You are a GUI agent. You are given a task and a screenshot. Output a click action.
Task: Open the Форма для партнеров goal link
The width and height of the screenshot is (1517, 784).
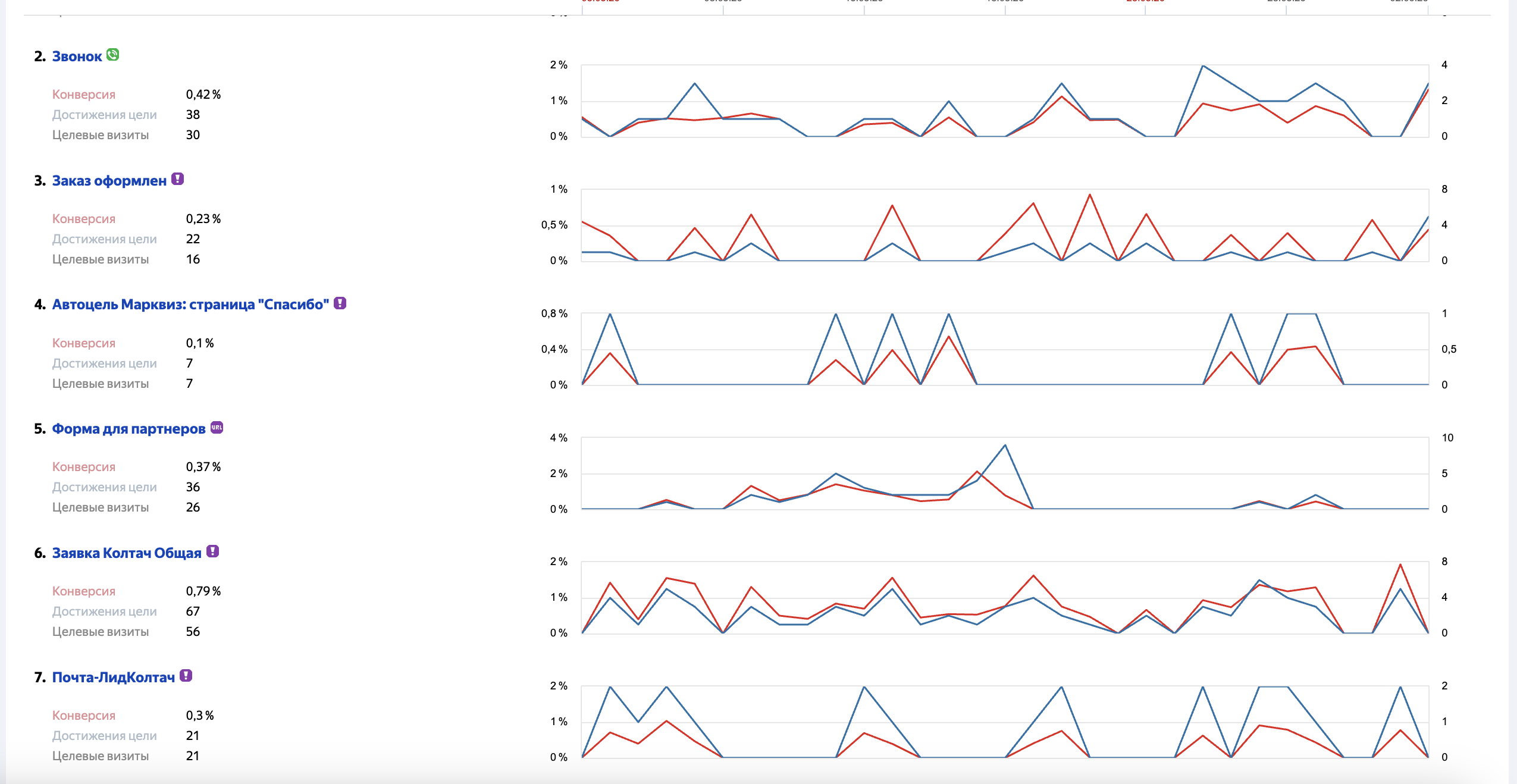pos(128,429)
